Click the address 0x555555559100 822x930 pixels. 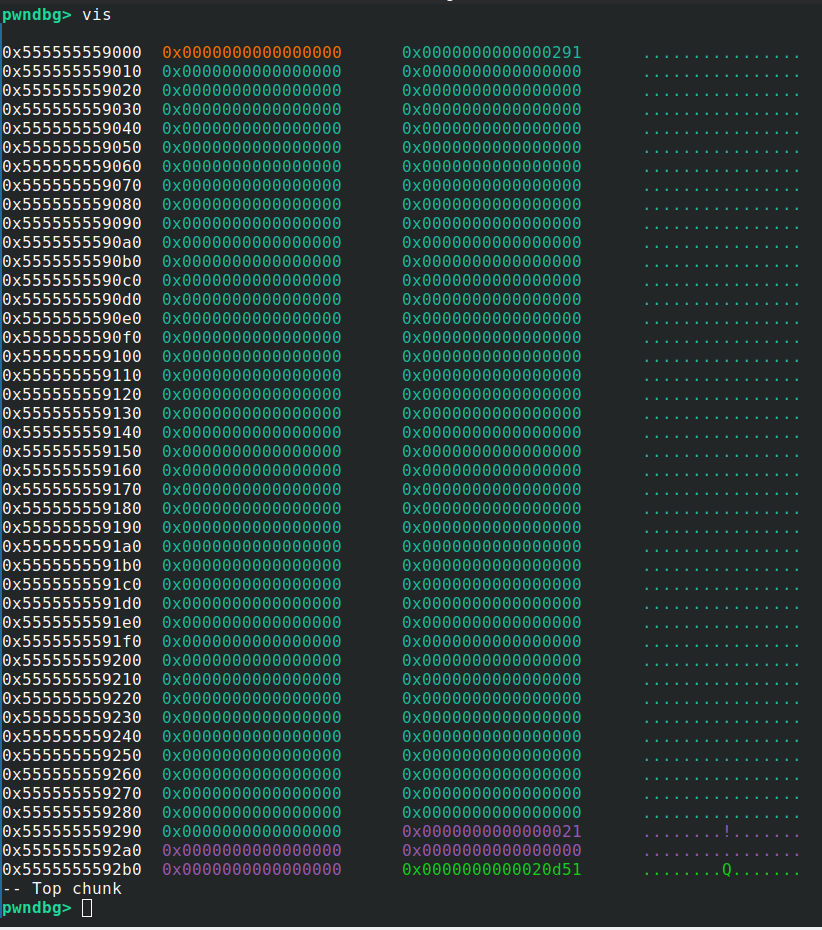(x=72, y=357)
